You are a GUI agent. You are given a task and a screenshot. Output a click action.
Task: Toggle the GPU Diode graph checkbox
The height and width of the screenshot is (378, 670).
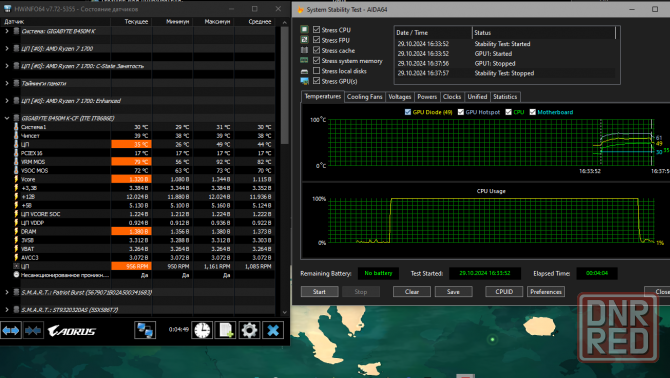pyautogui.click(x=408, y=112)
